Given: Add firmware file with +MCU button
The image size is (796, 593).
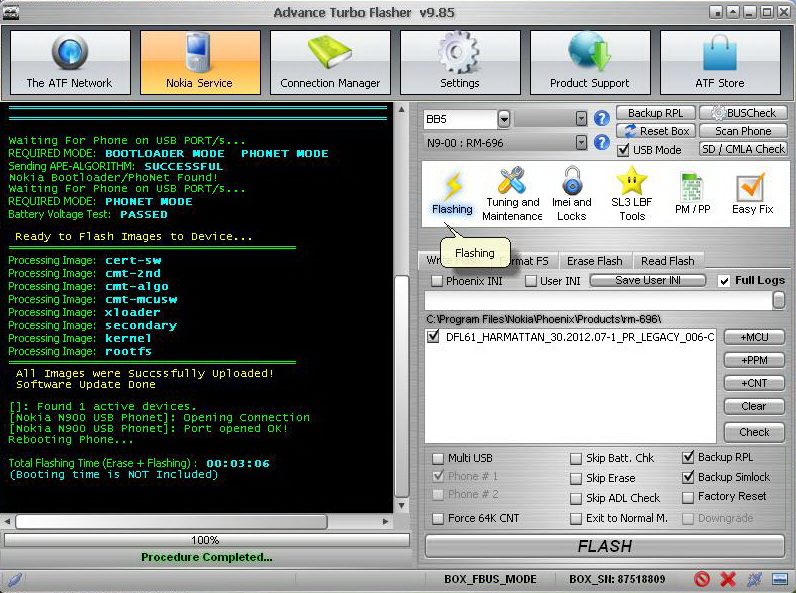Looking at the screenshot, I should 754,337.
